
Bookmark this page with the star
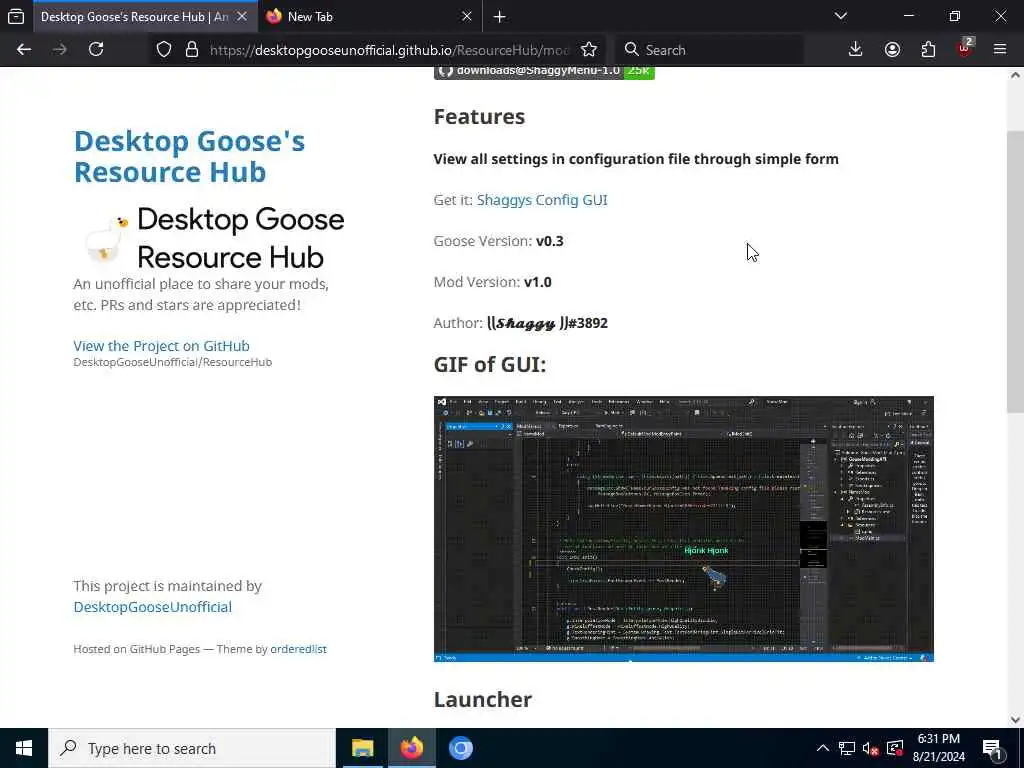tap(589, 50)
